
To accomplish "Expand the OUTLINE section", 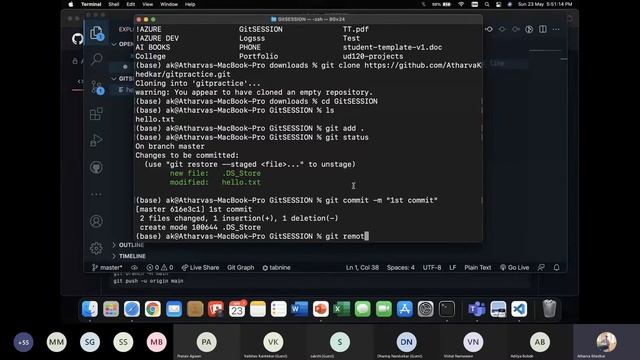I will (127, 245).
